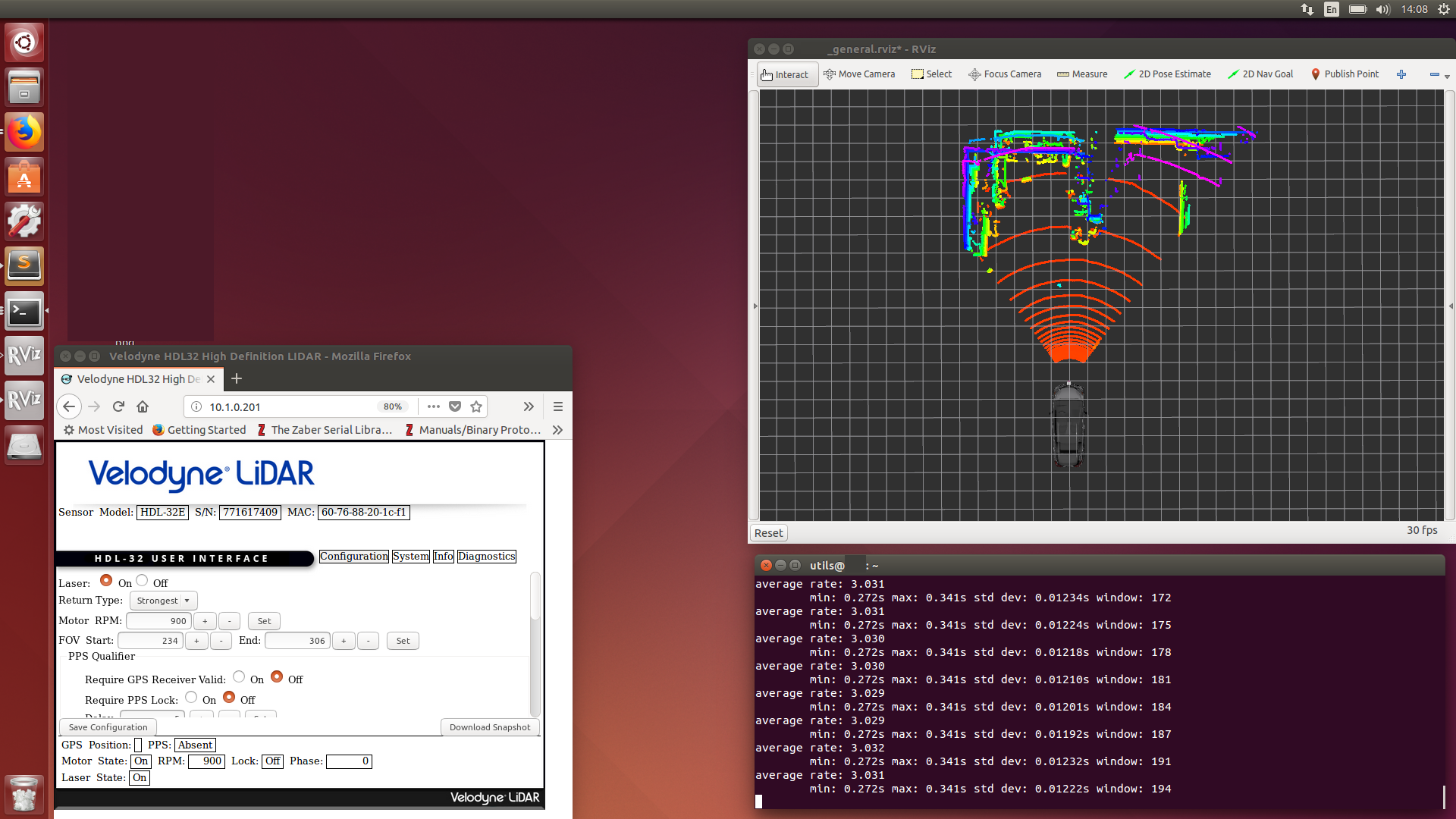The image size is (1456, 819).
Task: Select the 2D Pose Estimate tool
Action: point(1167,74)
